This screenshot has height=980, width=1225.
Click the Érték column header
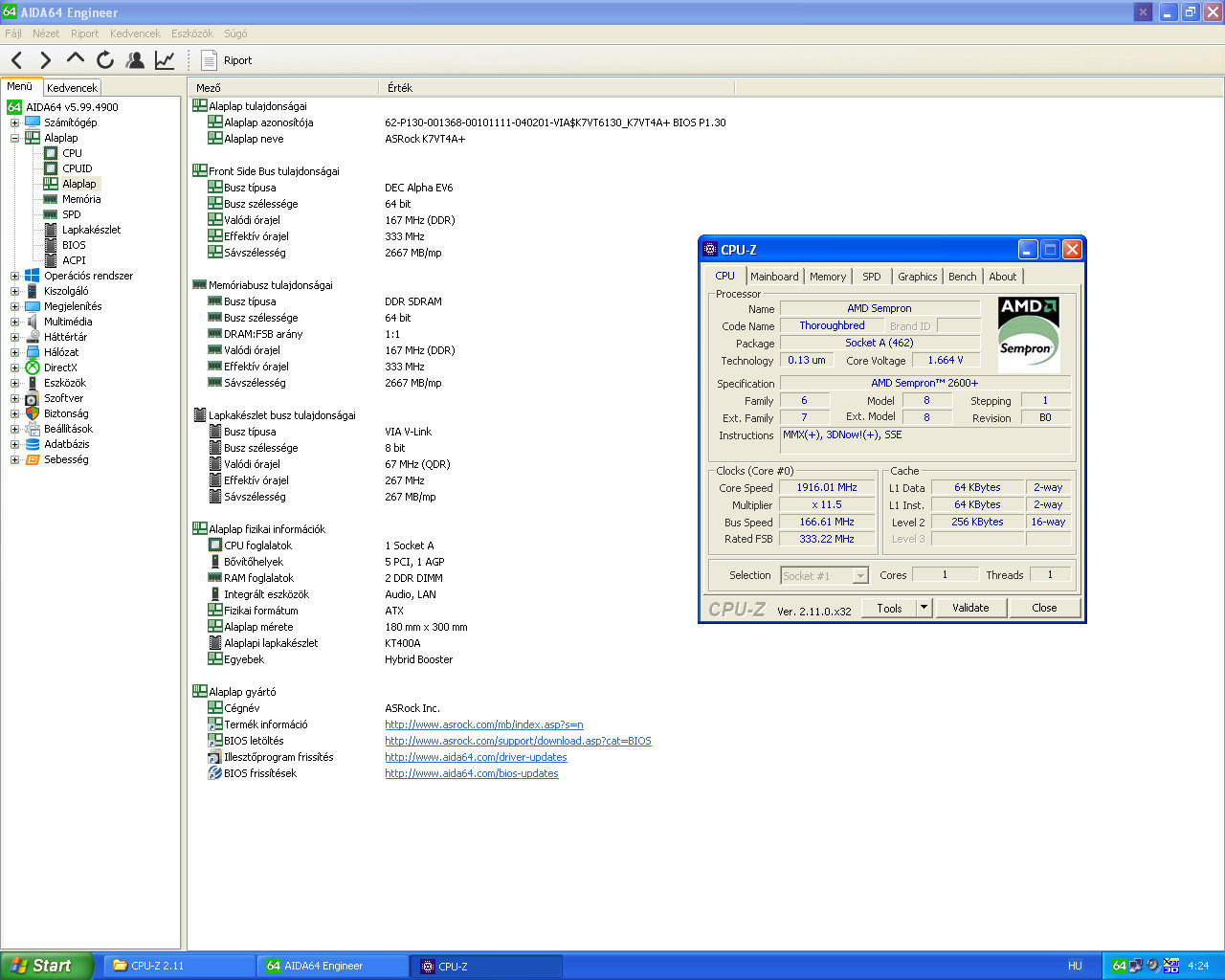pyautogui.click(x=557, y=87)
